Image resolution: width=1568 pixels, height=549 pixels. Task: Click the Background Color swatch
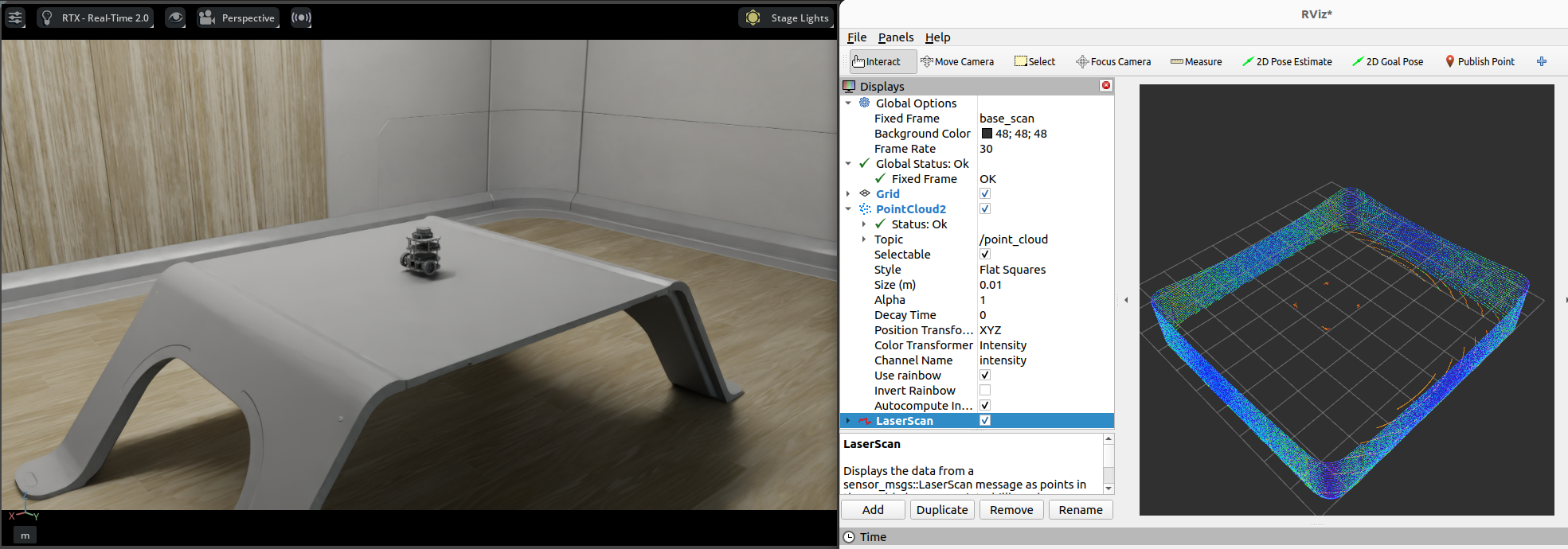987,134
